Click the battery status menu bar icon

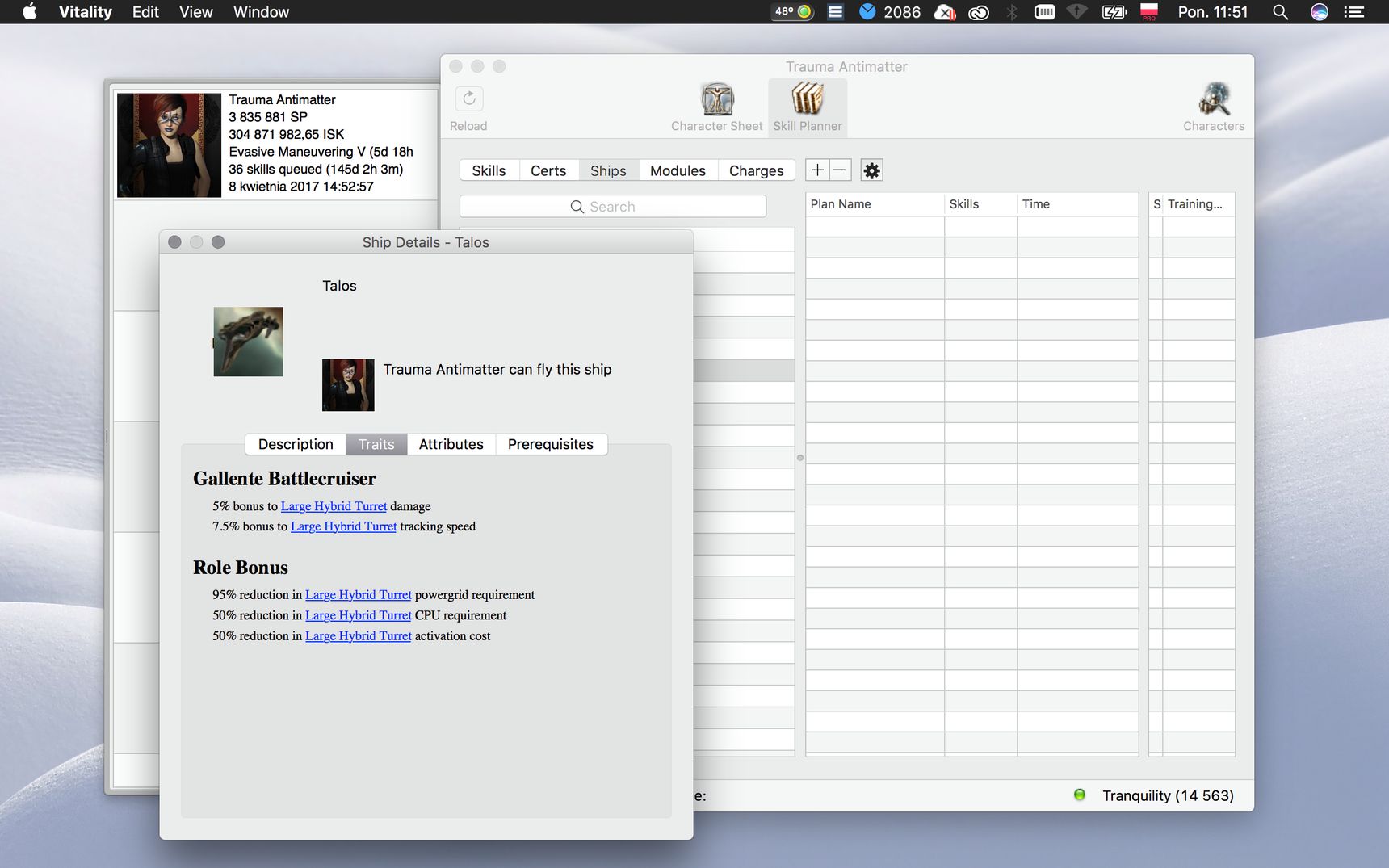pyautogui.click(x=1114, y=12)
